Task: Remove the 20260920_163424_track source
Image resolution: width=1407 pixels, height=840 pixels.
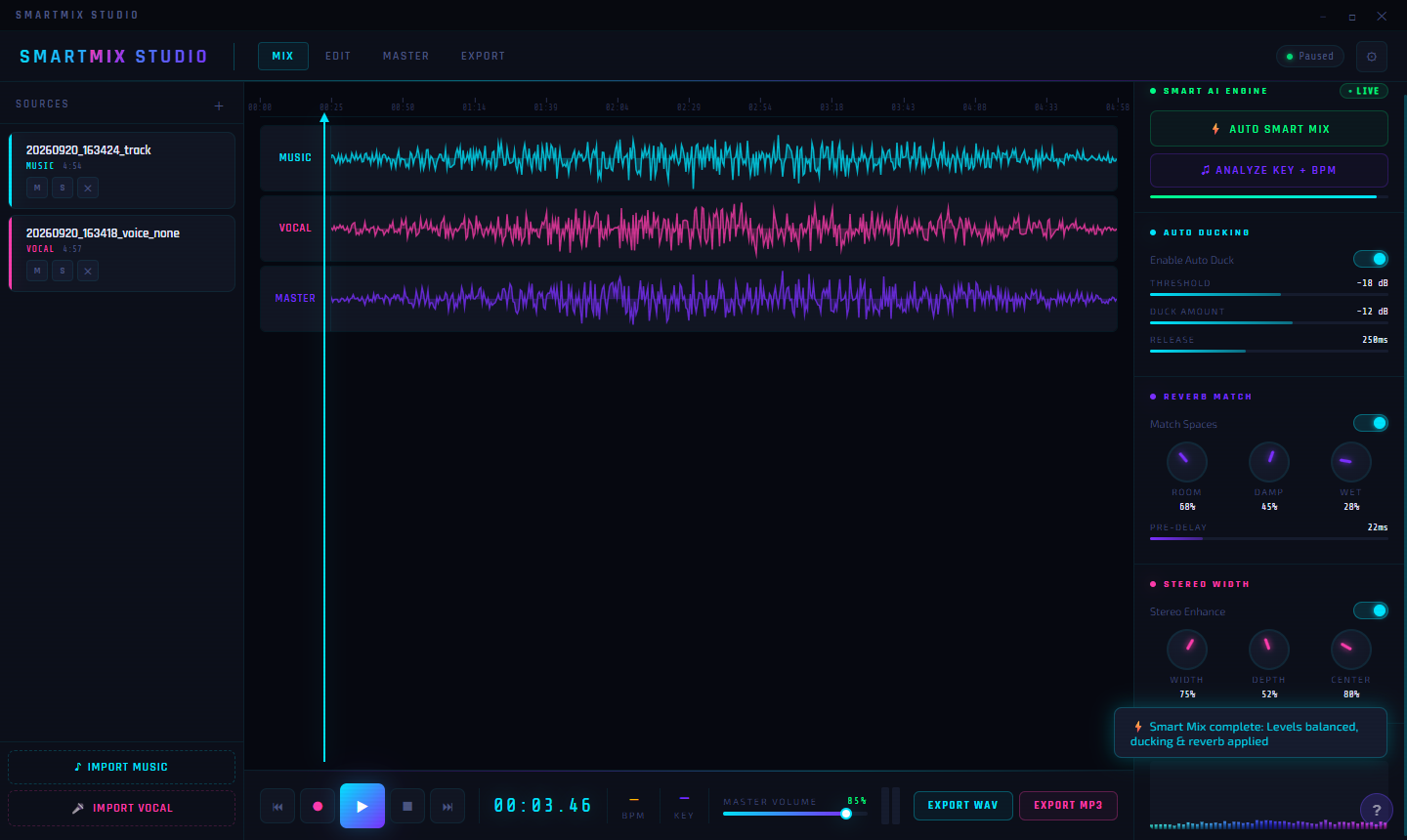Action: point(88,188)
